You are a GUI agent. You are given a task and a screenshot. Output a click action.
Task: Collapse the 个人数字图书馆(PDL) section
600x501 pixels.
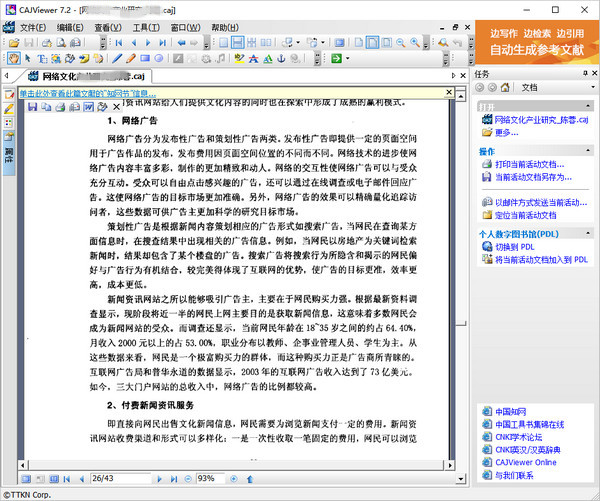click(588, 233)
